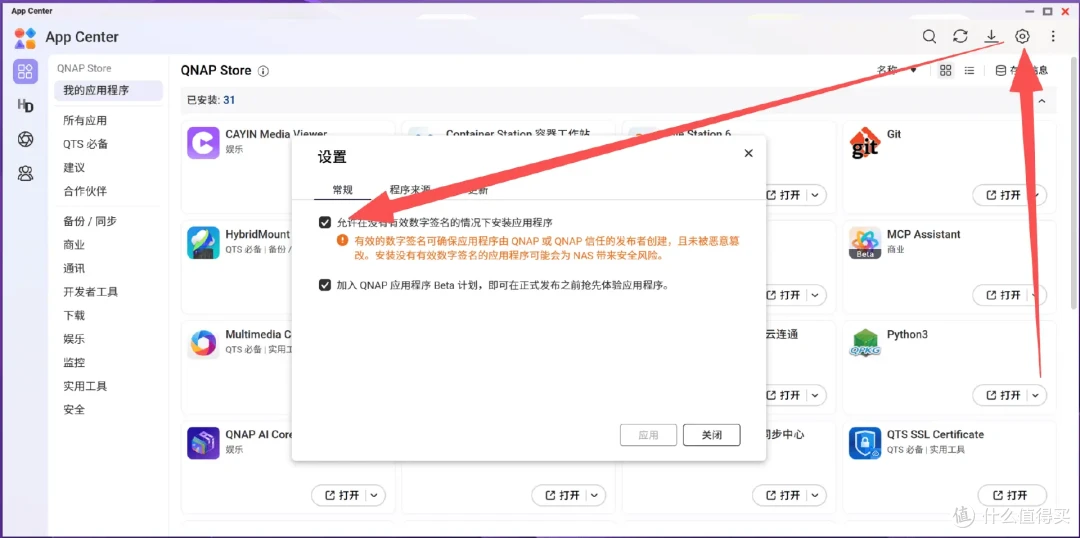Select 开发者工具 category in sidebar
The width and height of the screenshot is (1080, 538).
click(x=91, y=291)
